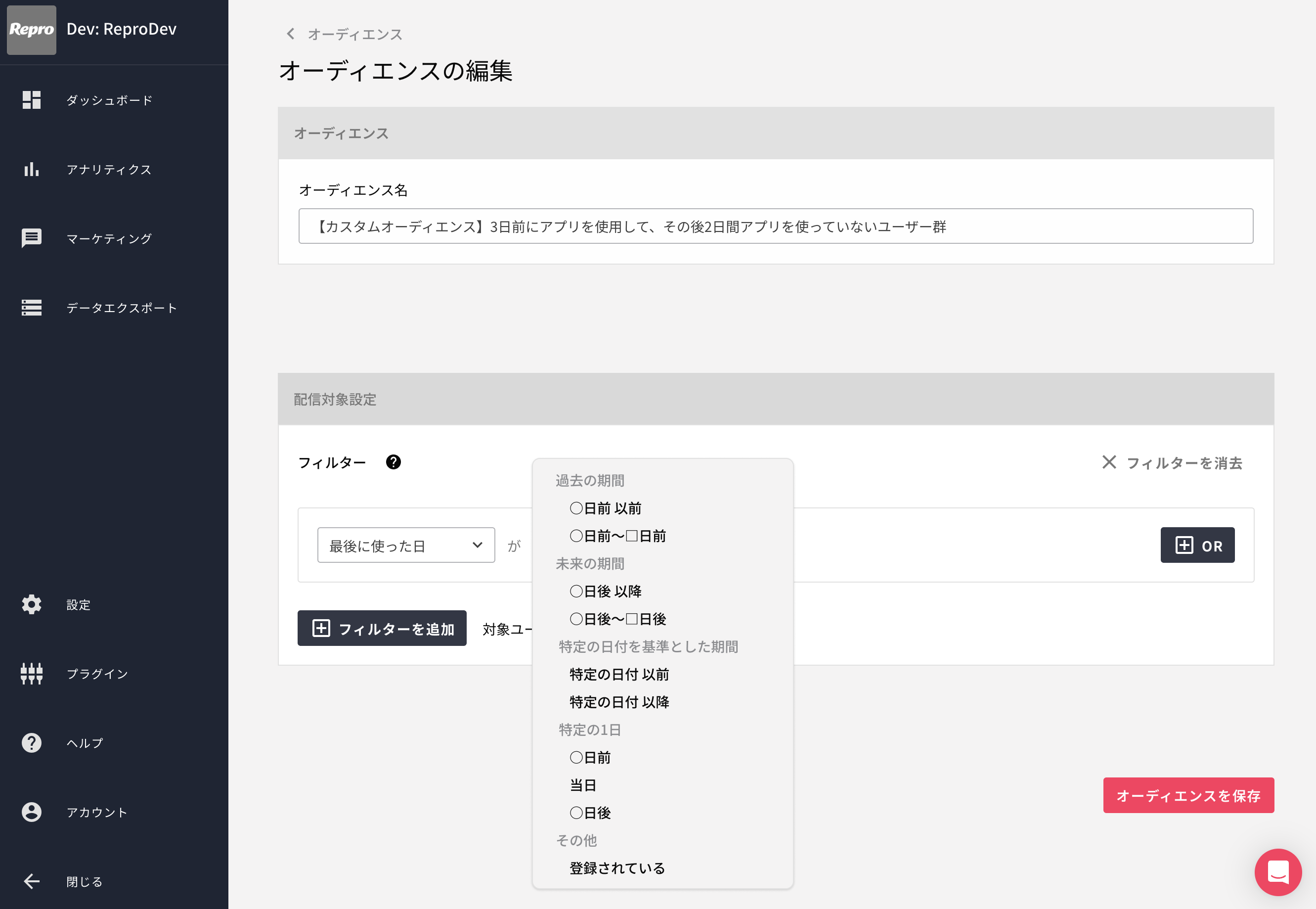Click the 未来の期間 group header

click(590, 564)
